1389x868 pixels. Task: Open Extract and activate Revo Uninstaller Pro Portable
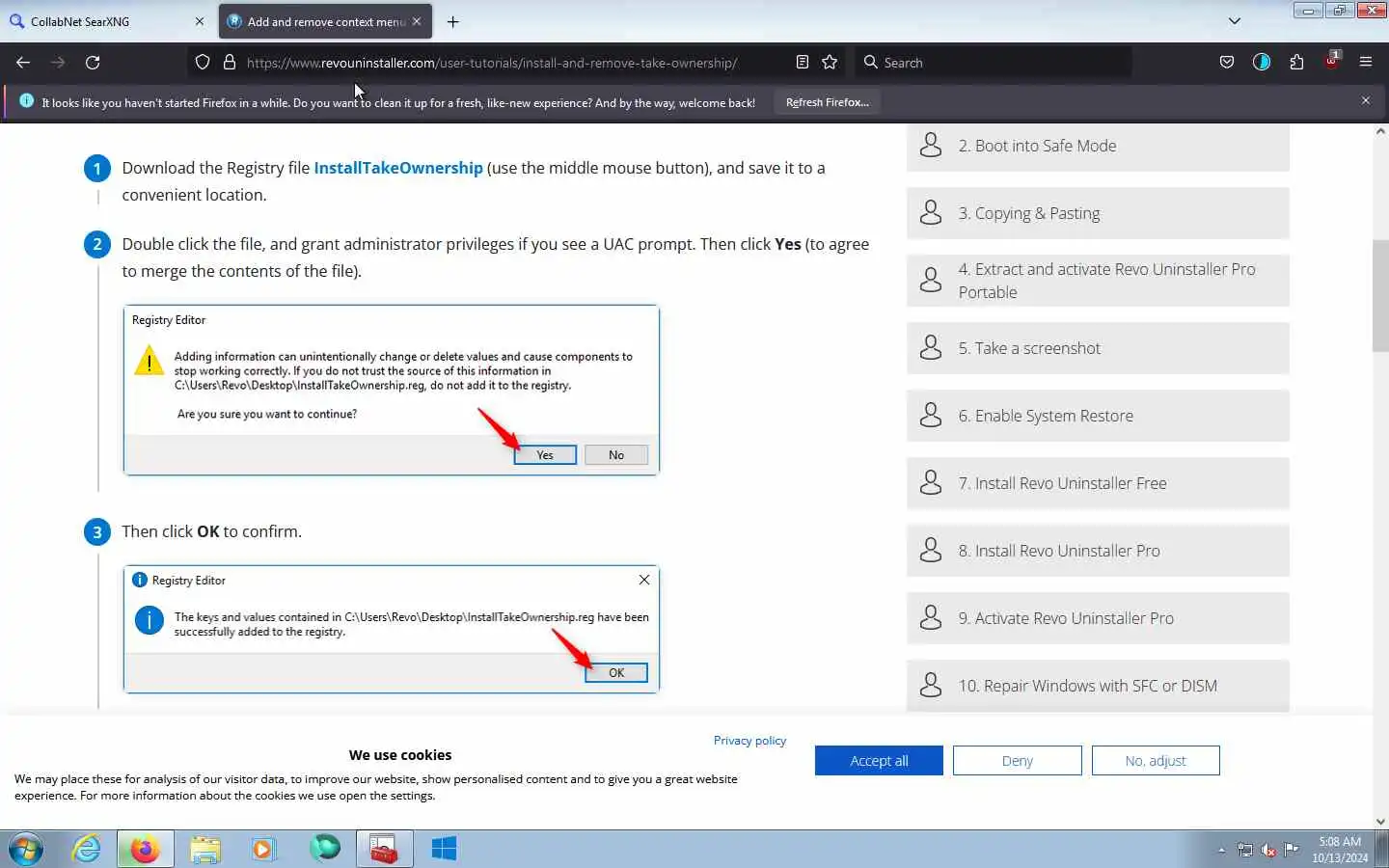[1098, 281]
